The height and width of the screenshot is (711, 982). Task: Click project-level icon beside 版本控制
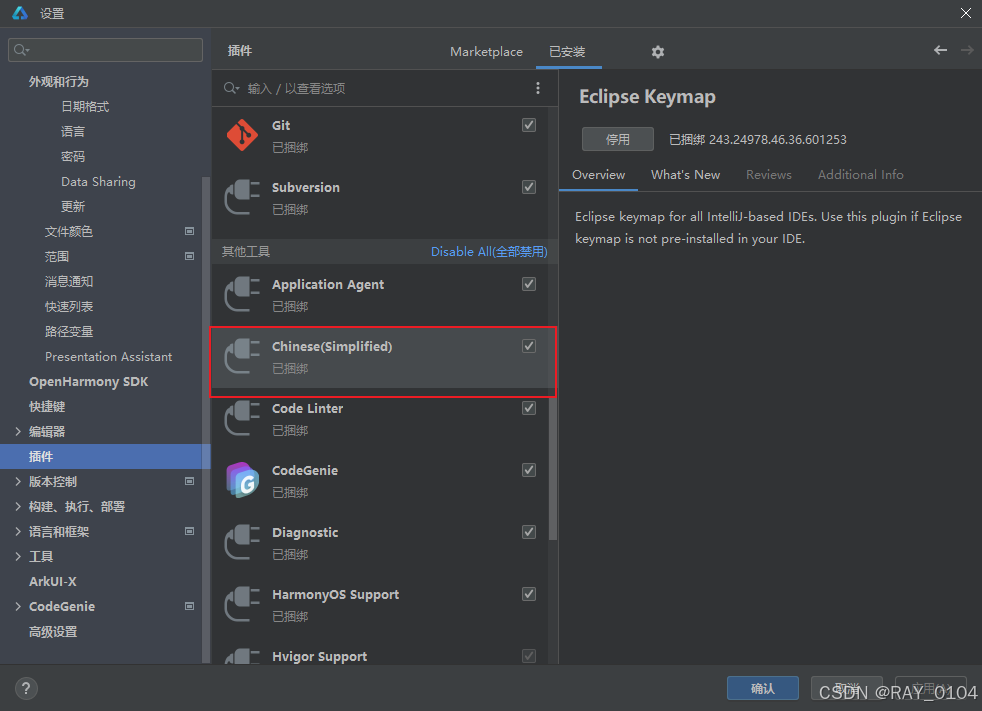[189, 481]
